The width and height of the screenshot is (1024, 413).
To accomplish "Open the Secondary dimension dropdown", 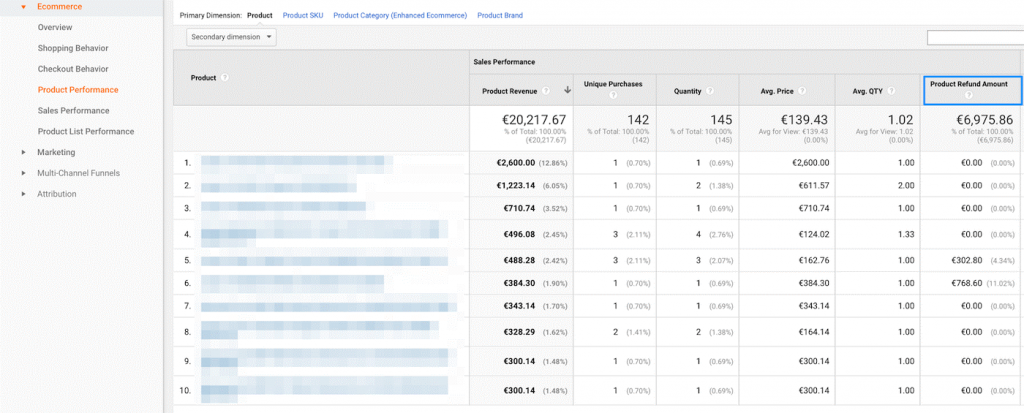I will tap(231, 37).
